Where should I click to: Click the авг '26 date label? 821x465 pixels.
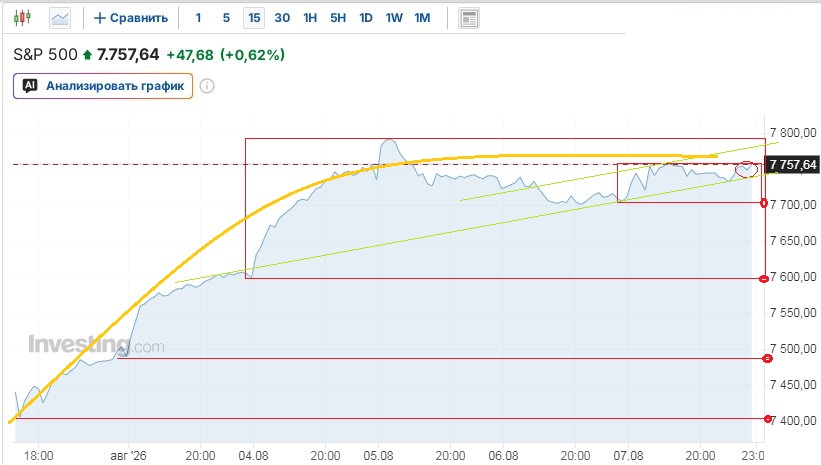[x=128, y=456]
